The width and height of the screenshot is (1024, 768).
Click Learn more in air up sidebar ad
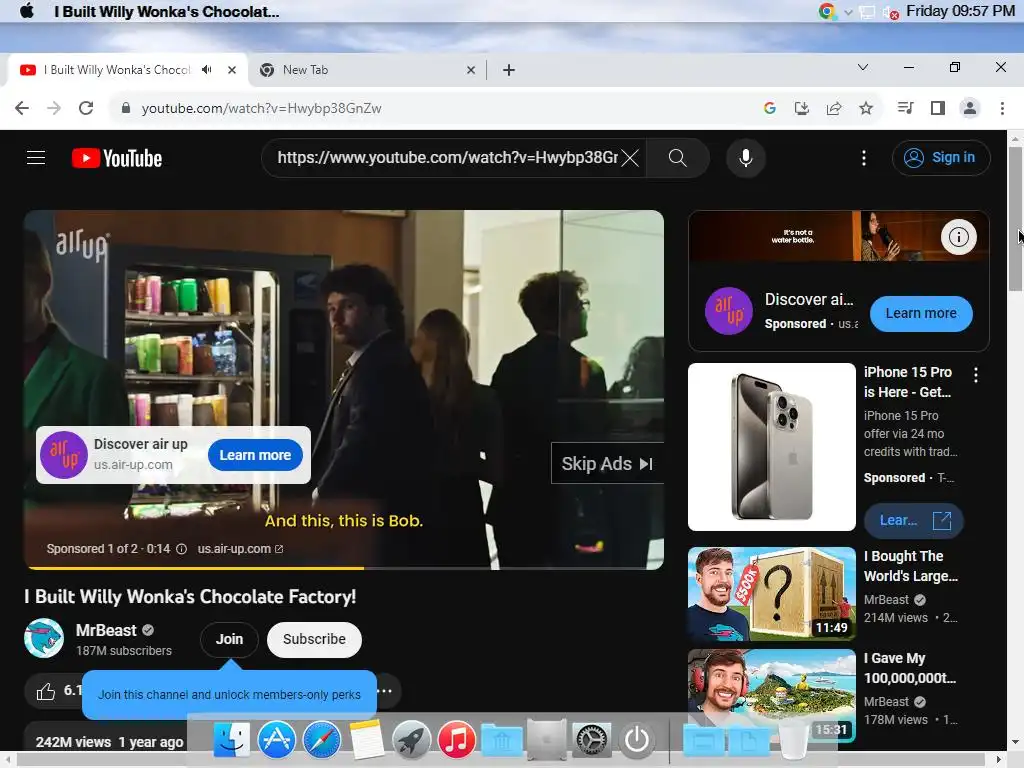[x=921, y=313]
